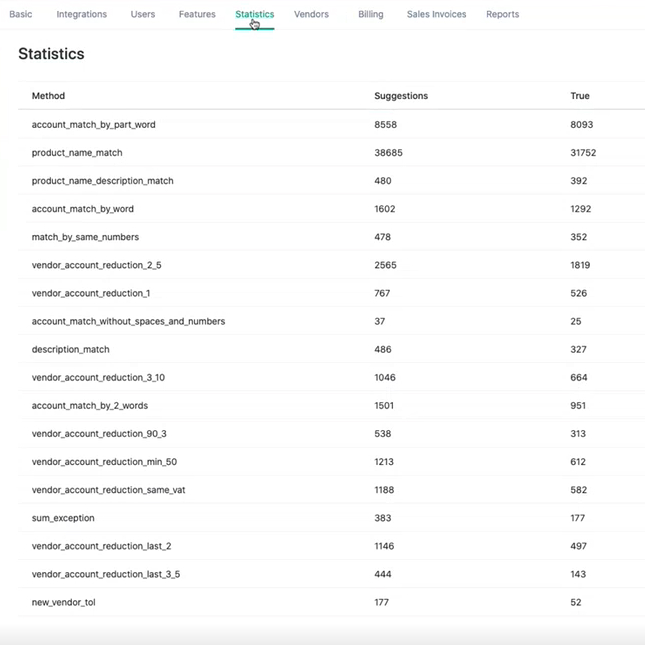The width and height of the screenshot is (645, 645).
Task: Open the Vendors tab
Action: [x=311, y=15]
